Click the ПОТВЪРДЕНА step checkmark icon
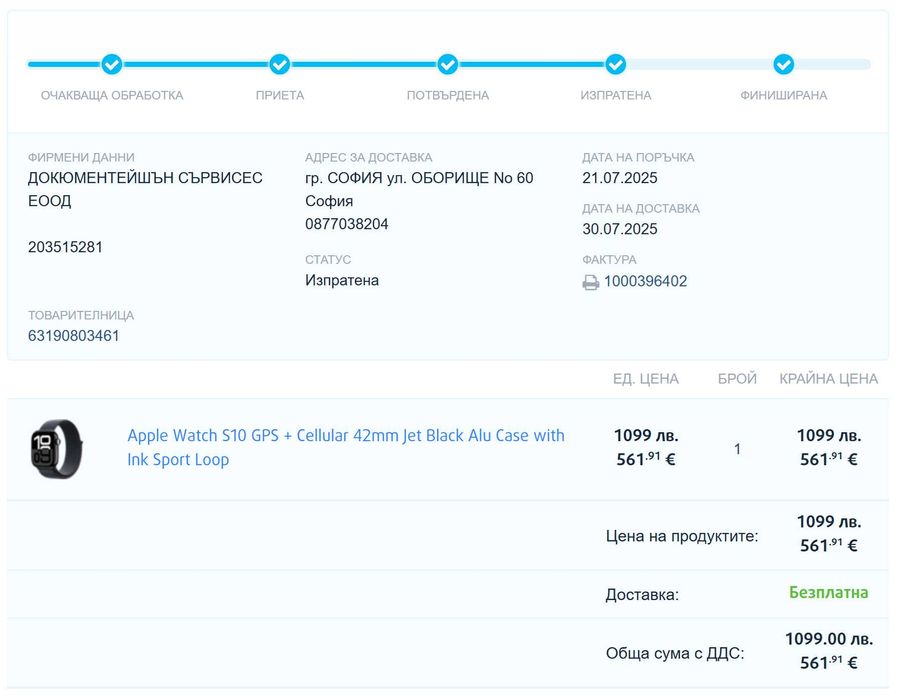The height and width of the screenshot is (700, 897). pyautogui.click(x=448, y=64)
